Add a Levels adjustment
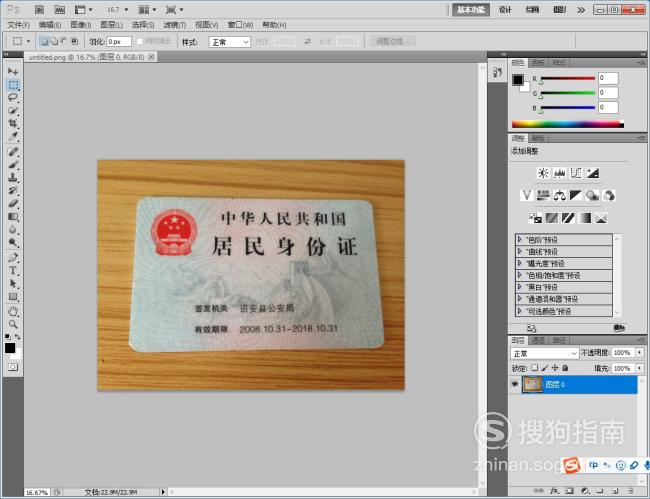The width and height of the screenshot is (650, 499). (560, 173)
